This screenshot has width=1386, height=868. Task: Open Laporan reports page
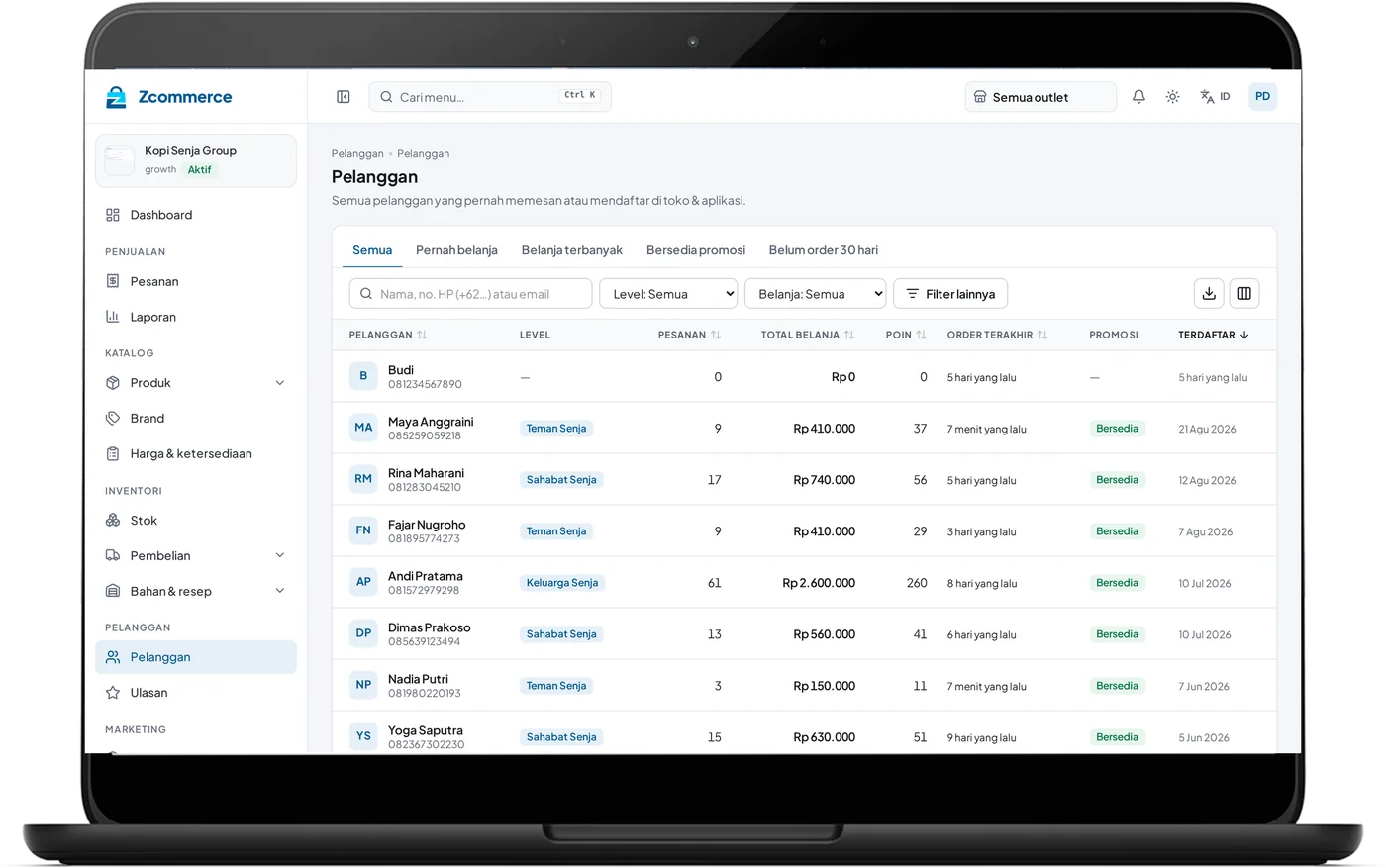click(196, 317)
